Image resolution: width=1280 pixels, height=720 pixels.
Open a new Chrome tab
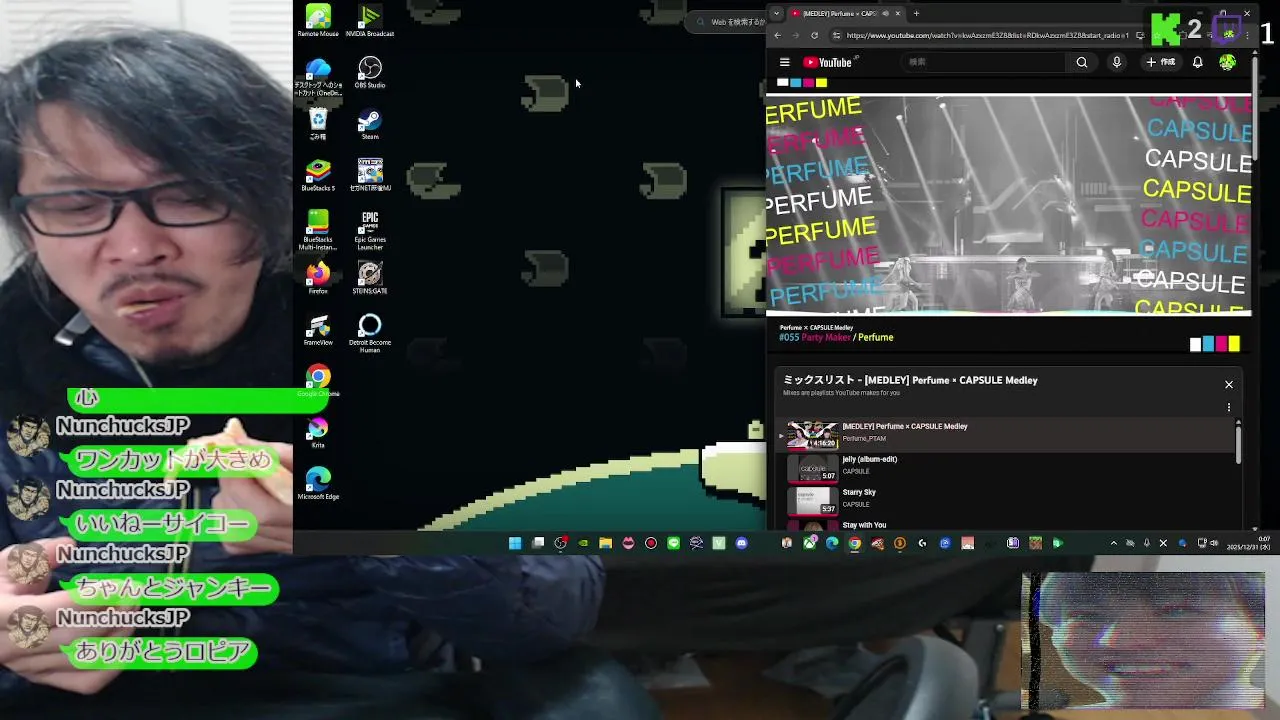point(916,13)
